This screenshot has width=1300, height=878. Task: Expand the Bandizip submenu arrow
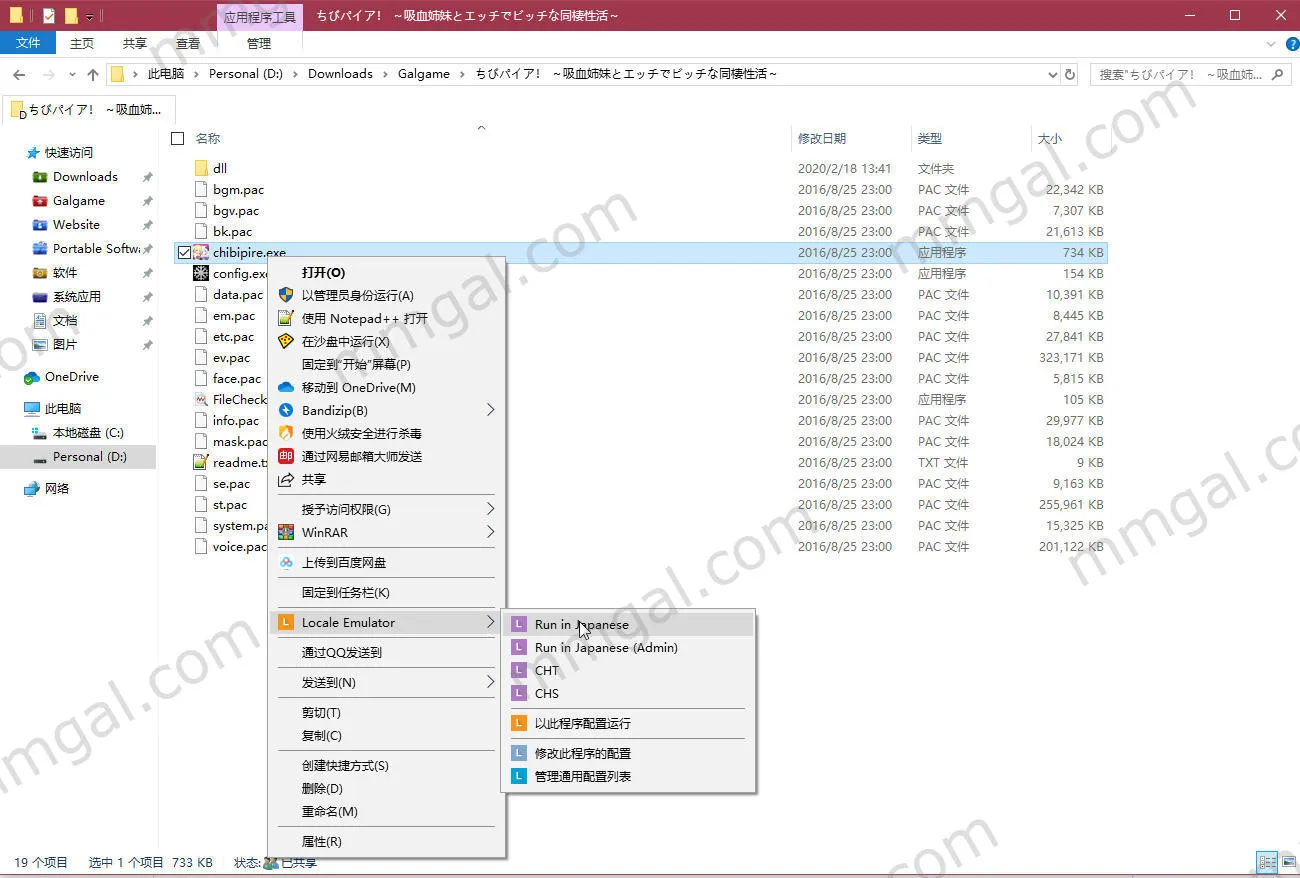(x=490, y=410)
